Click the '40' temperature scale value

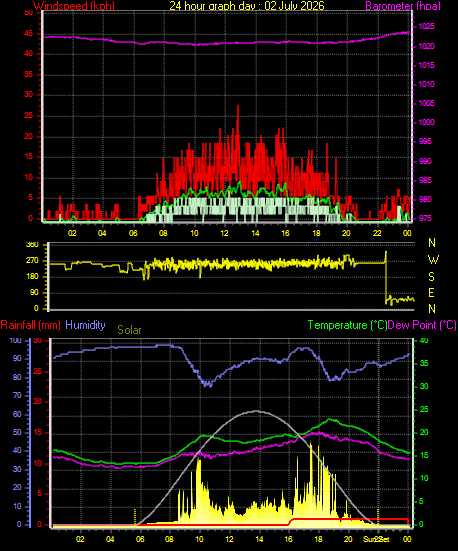click(424, 341)
